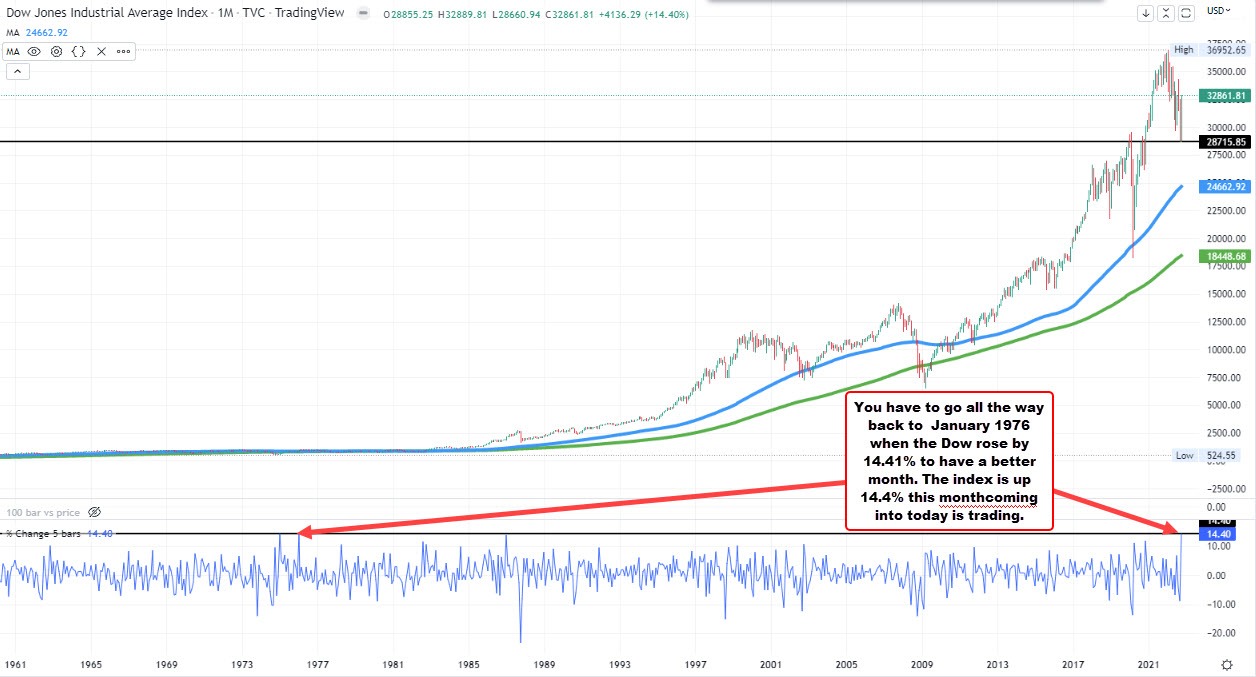The image size is (1256, 677).
Task: Click the download chart data arrow icon
Action: 1145,12
